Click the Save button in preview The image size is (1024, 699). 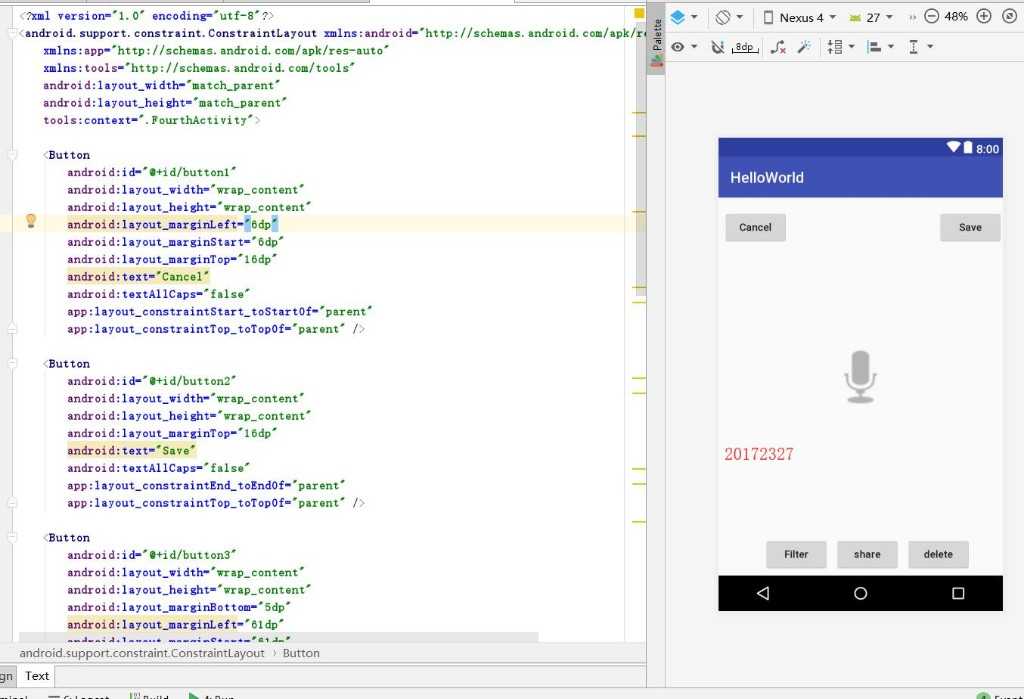point(970,227)
